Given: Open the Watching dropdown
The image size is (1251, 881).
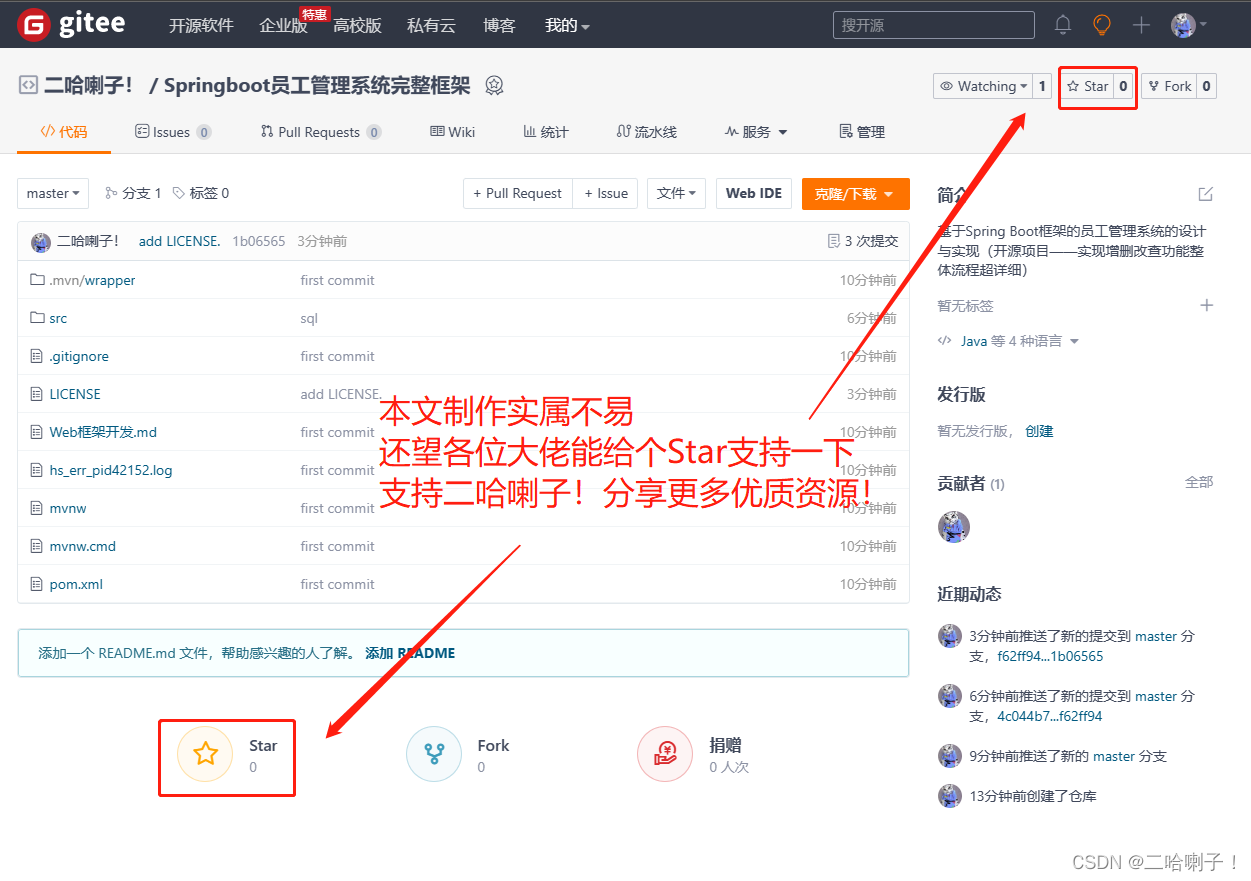Looking at the screenshot, I should [983, 86].
